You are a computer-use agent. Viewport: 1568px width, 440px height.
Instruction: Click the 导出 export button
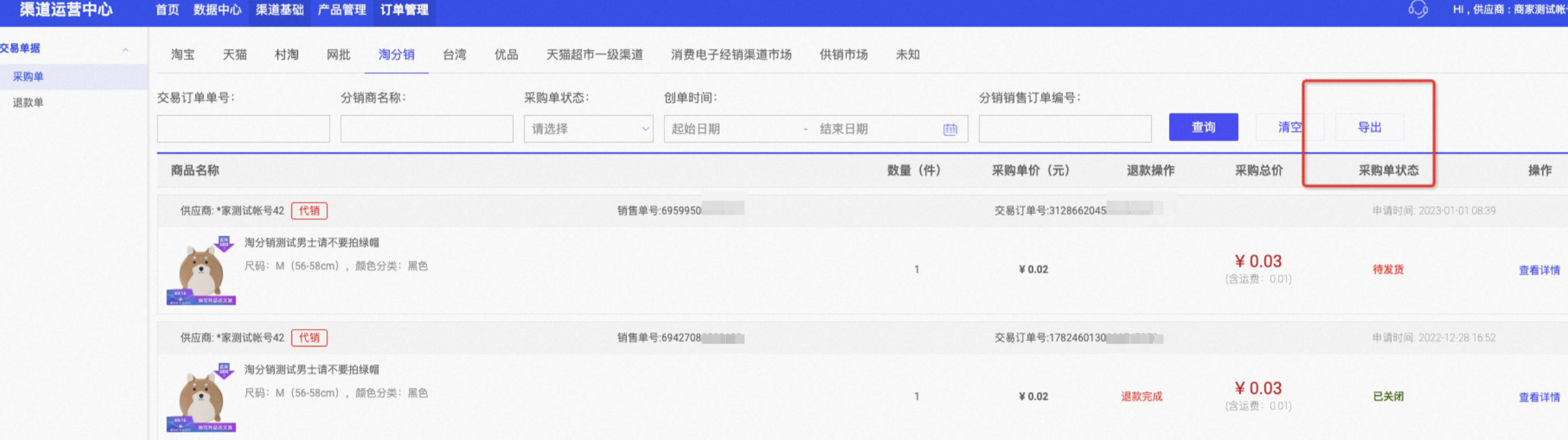coord(1369,127)
